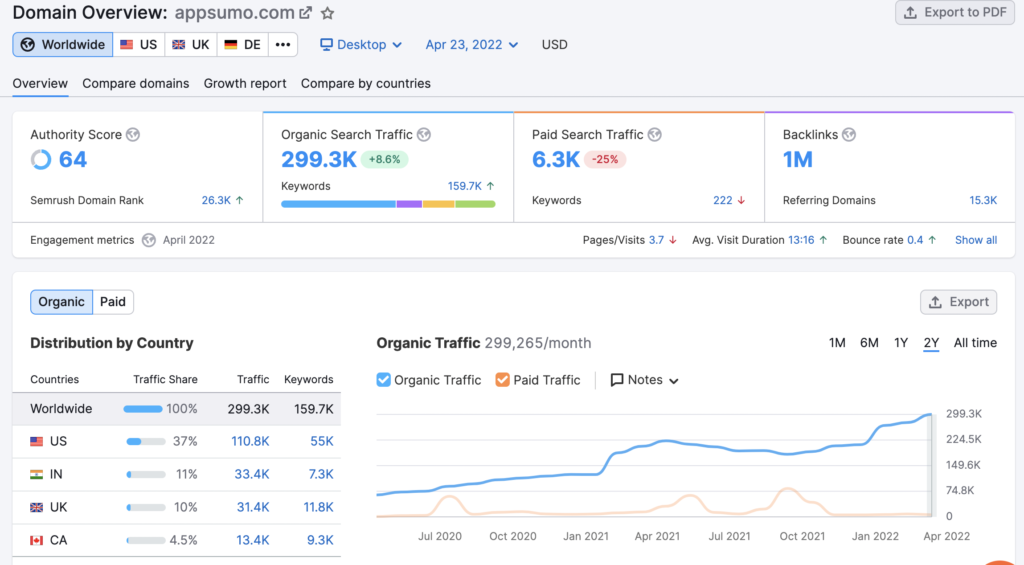The height and width of the screenshot is (565, 1024).
Task: Open appsumo.com external link icon
Action: click(306, 12)
